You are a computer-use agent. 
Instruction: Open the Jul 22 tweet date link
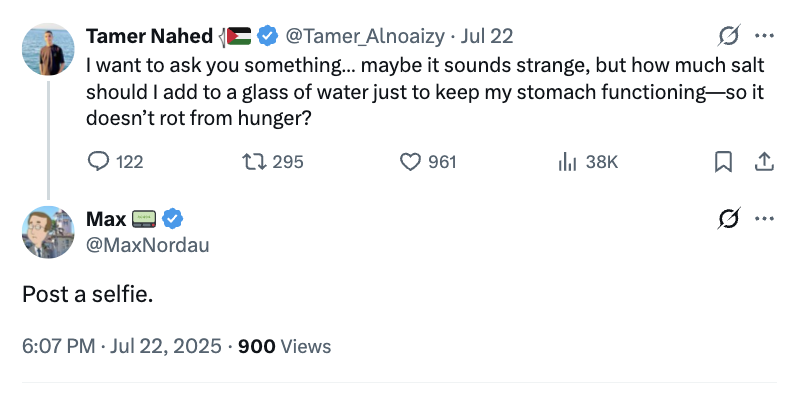pos(486,36)
